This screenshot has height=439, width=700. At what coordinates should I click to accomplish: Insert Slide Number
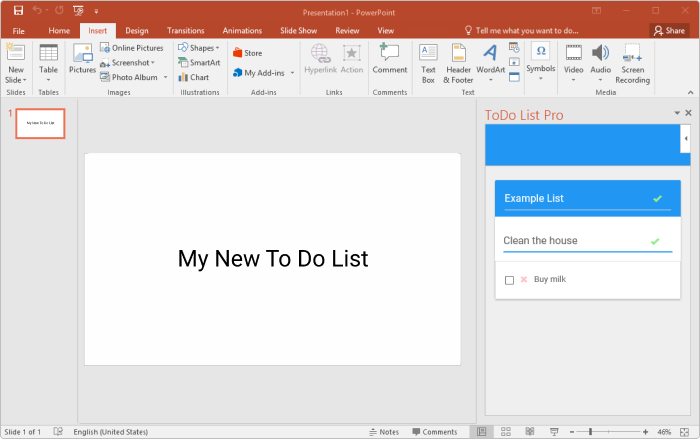pyautogui.click(x=514, y=62)
